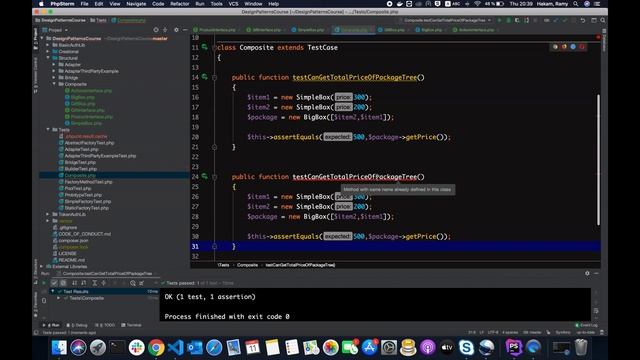Image resolution: width=640 pixels, height=360 pixels.
Task: Open the Event Log button
Action: (586, 325)
